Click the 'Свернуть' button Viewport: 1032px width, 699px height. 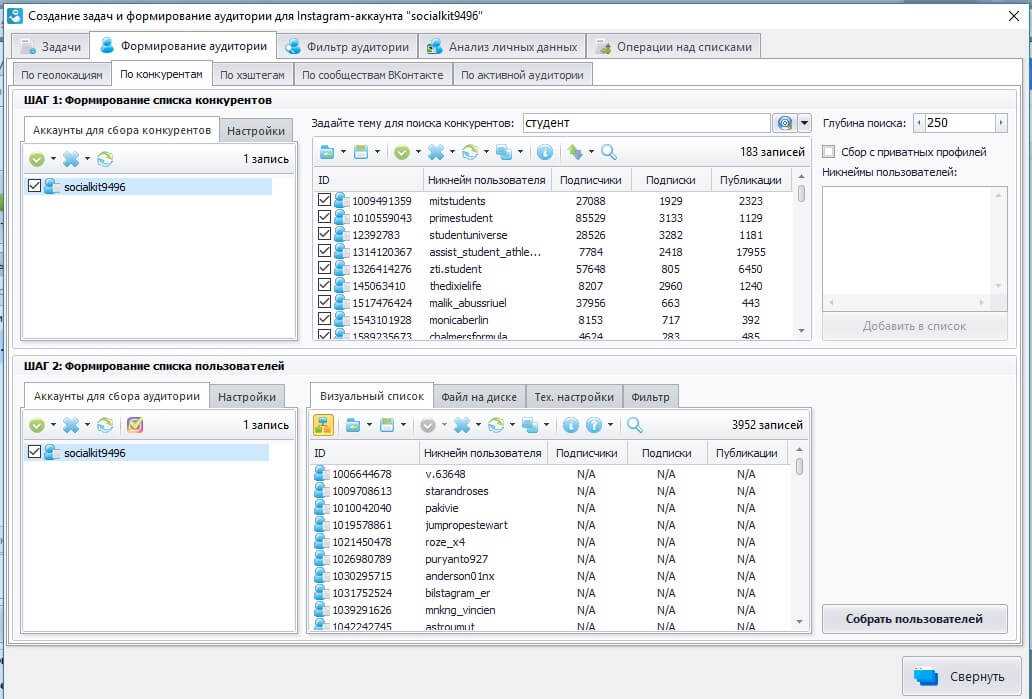pos(961,677)
